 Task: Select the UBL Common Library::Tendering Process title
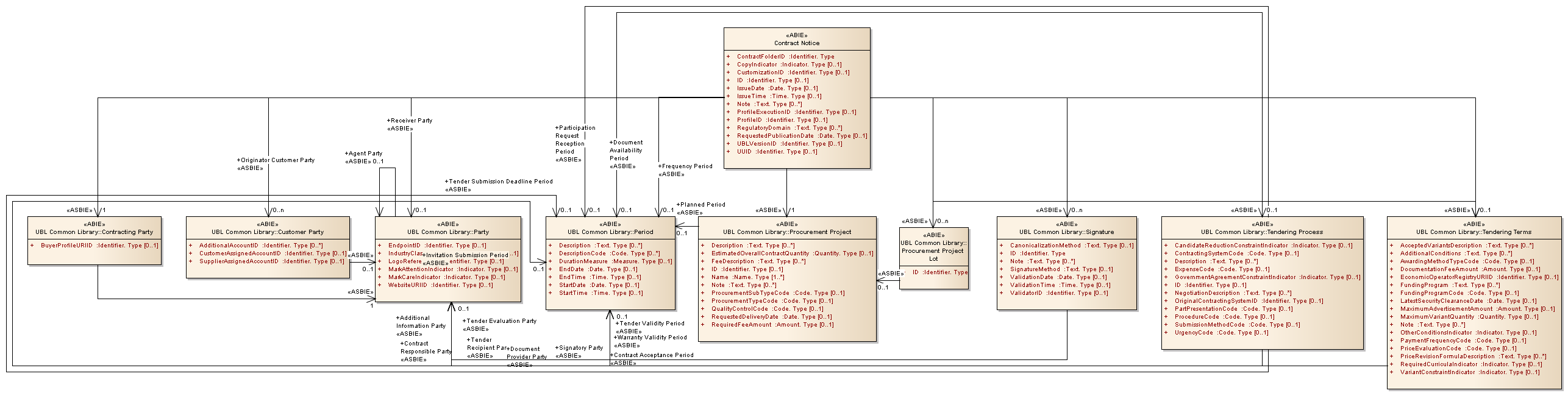pos(1262,232)
